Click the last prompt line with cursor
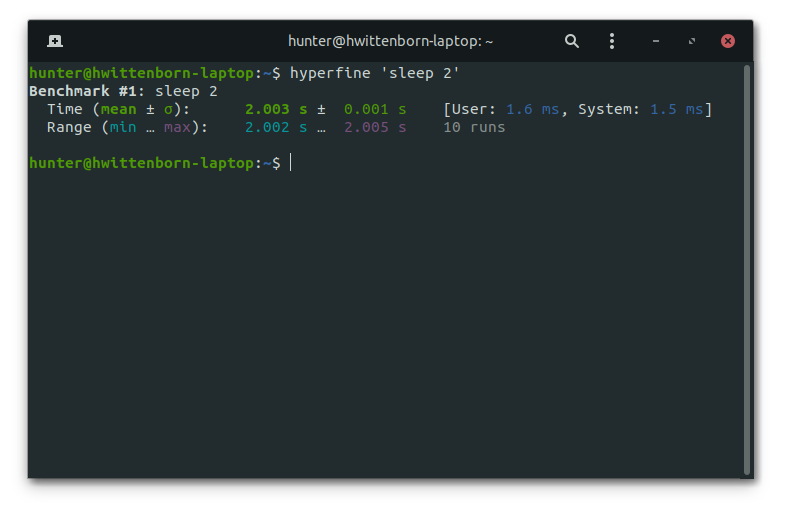The width and height of the screenshot is (785, 518). click(160, 163)
